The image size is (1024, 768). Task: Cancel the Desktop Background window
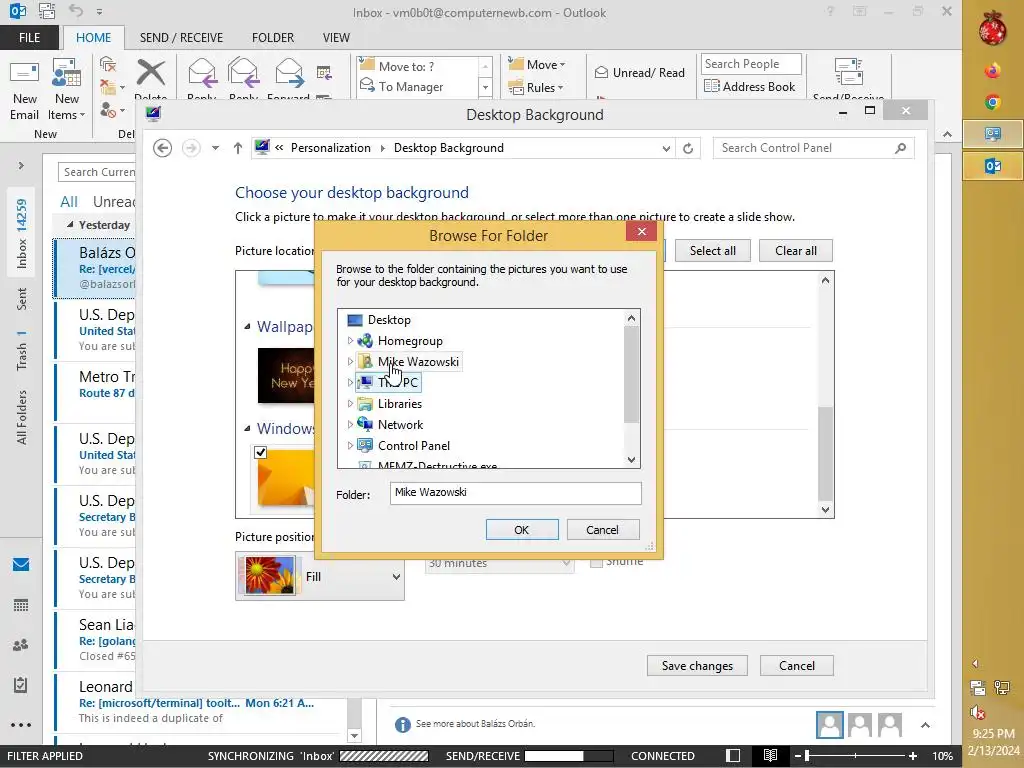(797, 665)
